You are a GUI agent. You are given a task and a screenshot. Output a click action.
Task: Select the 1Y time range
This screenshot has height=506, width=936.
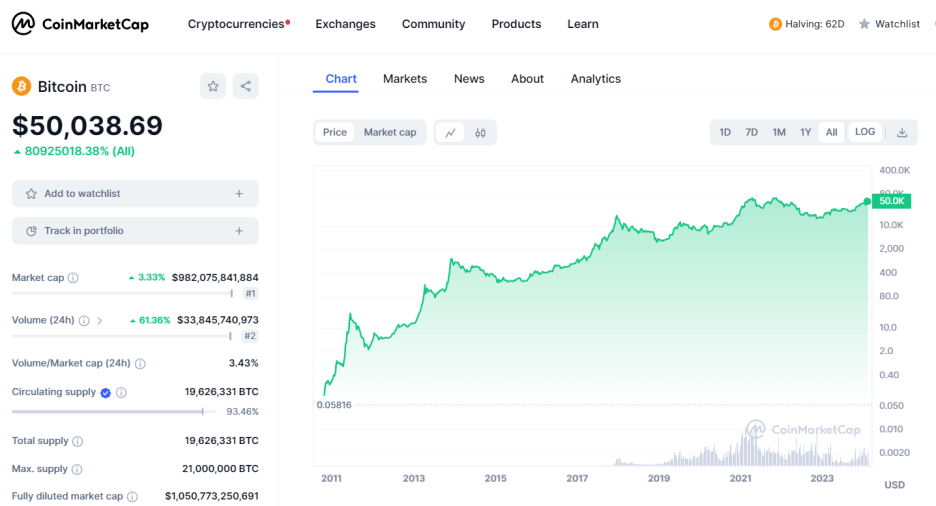point(806,132)
